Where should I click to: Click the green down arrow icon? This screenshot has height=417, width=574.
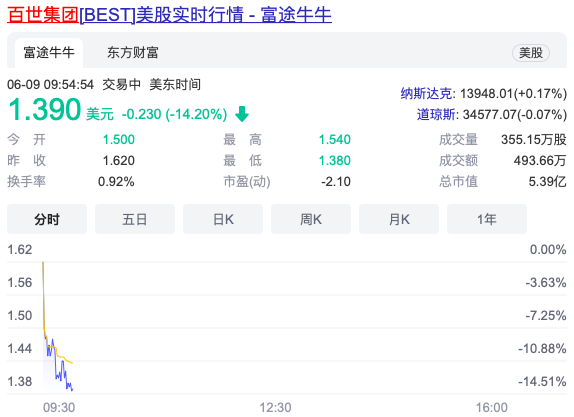click(x=242, y=114)
